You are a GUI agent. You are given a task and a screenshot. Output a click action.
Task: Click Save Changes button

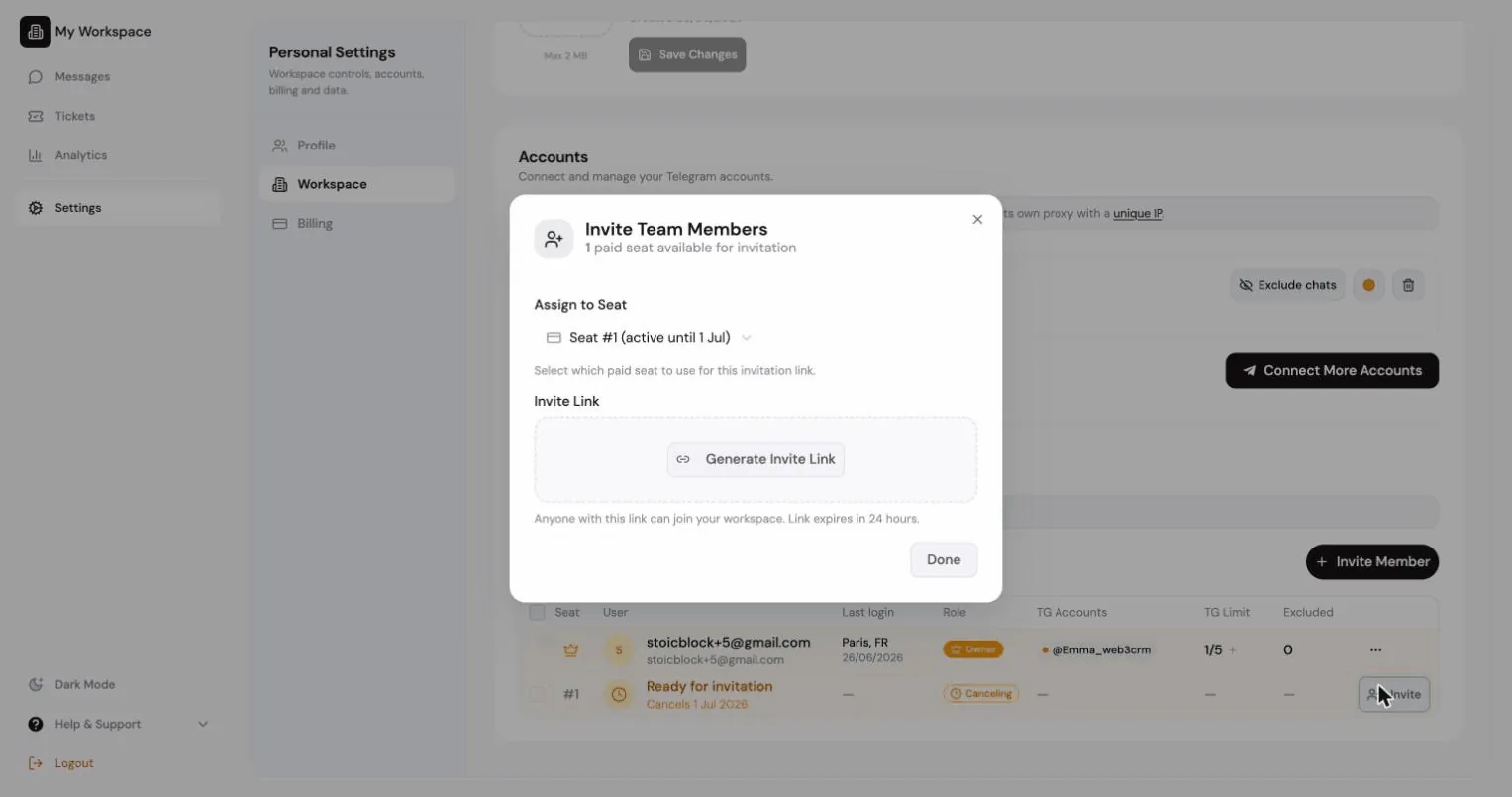tap(687, 54)
